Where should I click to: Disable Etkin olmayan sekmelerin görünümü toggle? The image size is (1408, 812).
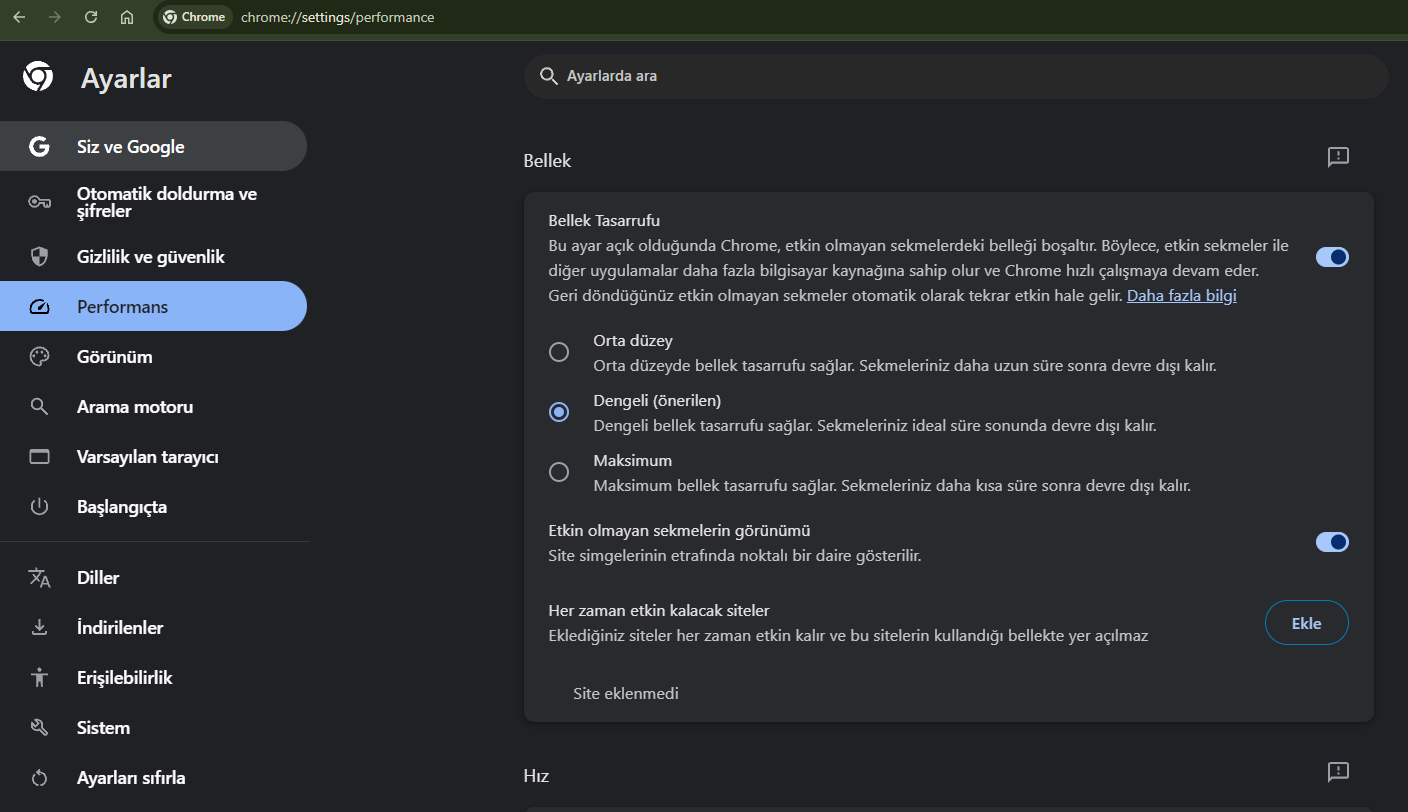(1332, 542)
